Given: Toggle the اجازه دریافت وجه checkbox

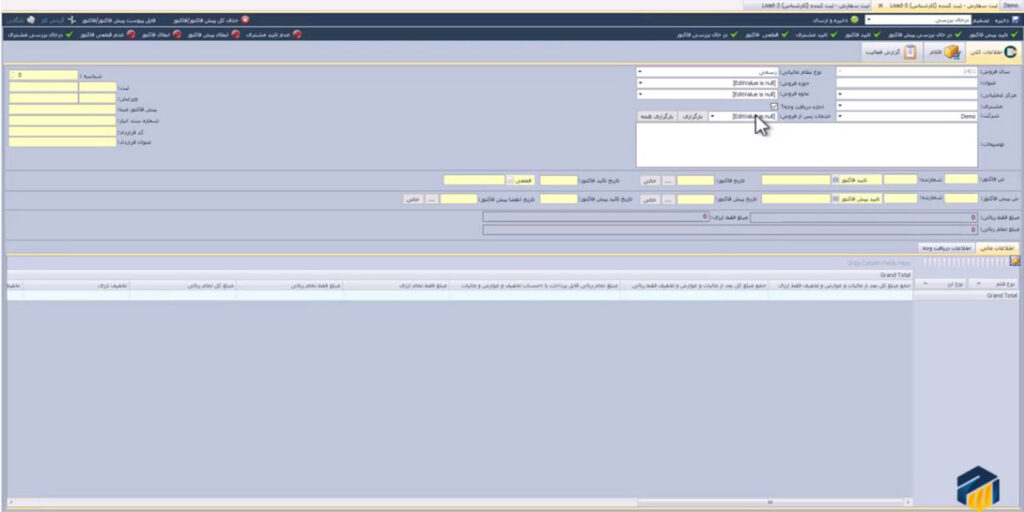Looking at the screenshot, I should (774, 106).
